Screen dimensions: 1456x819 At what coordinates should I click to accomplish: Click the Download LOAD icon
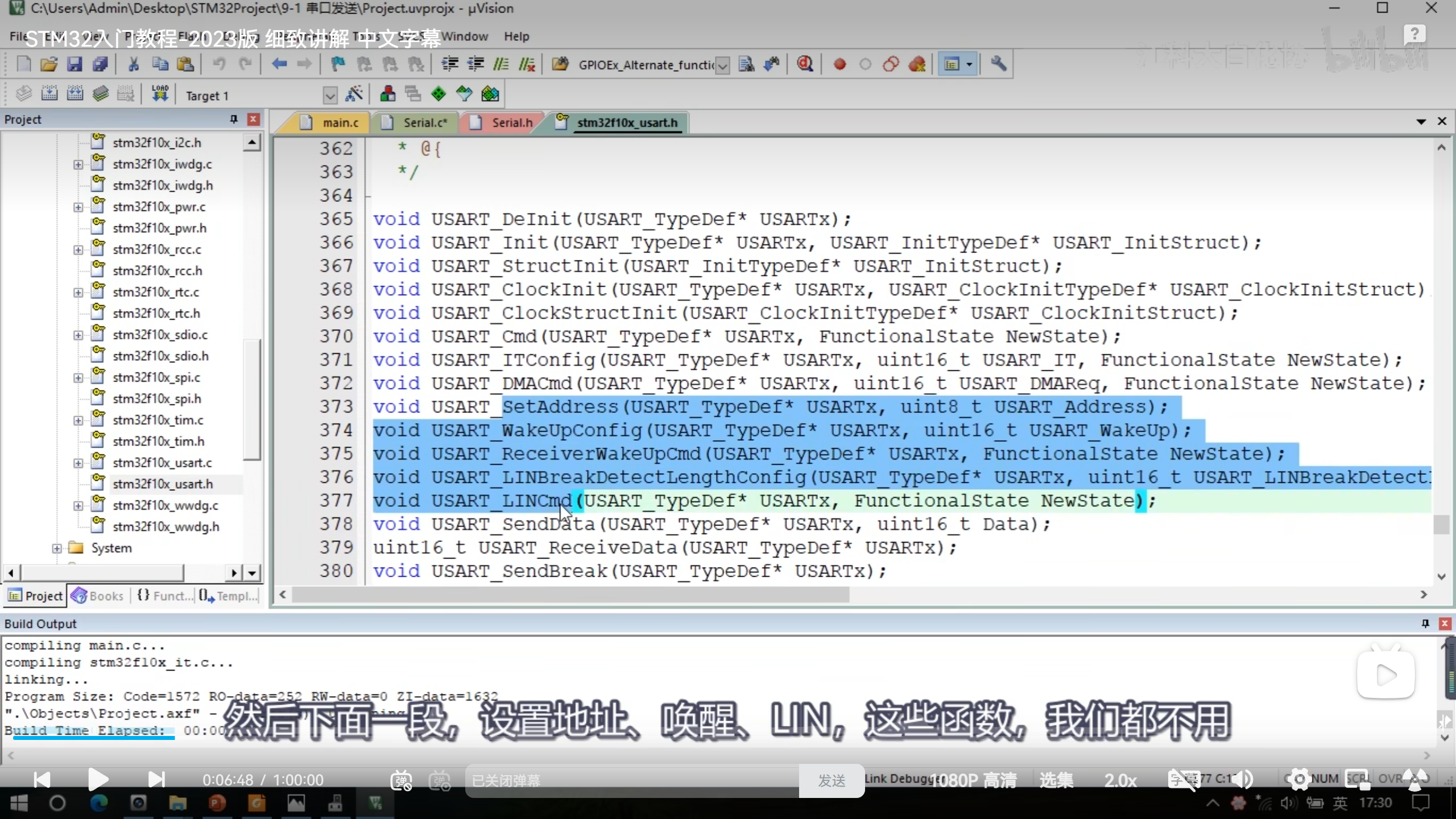coord(160,94)
